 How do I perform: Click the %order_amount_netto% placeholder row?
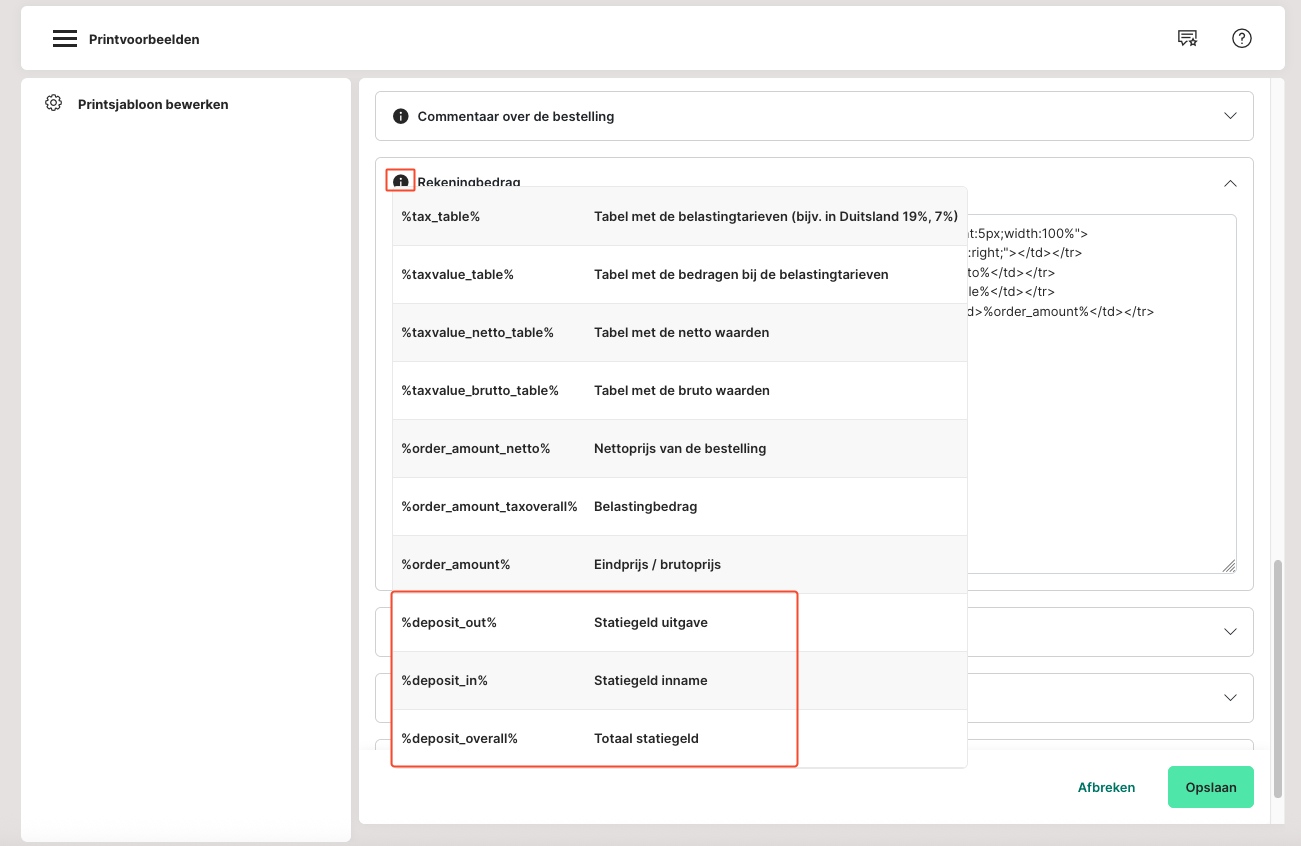coord(679,449)
